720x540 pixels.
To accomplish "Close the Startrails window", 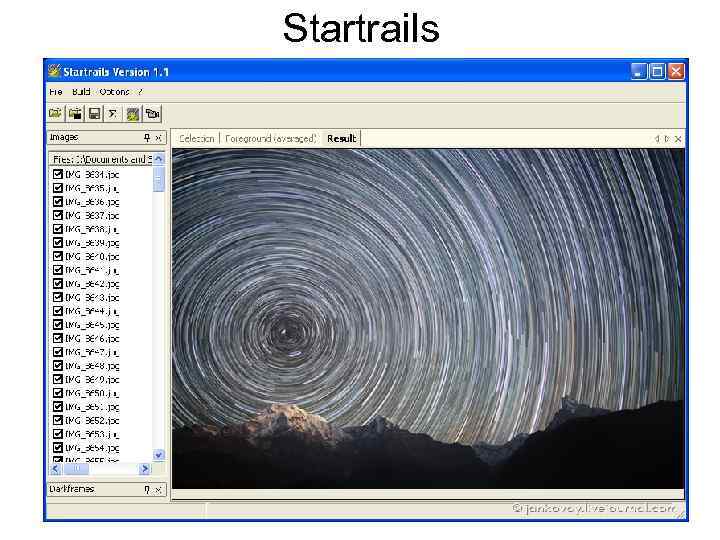I will (676, 72).
